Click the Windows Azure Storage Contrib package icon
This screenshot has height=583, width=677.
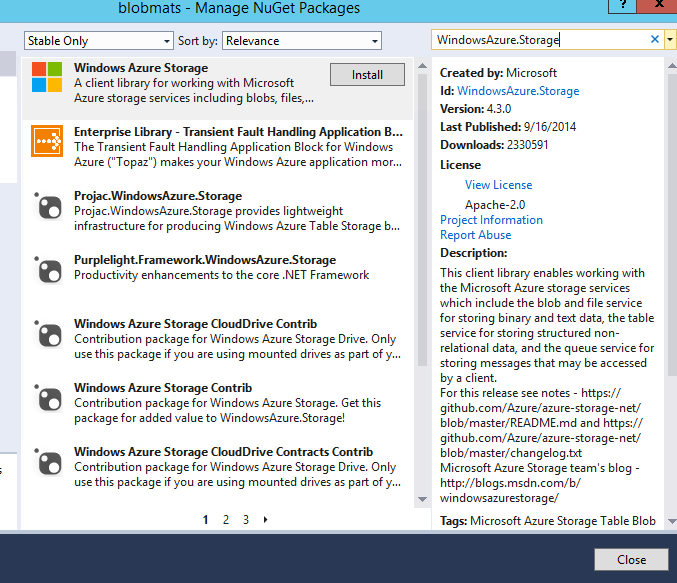(47, 398)
